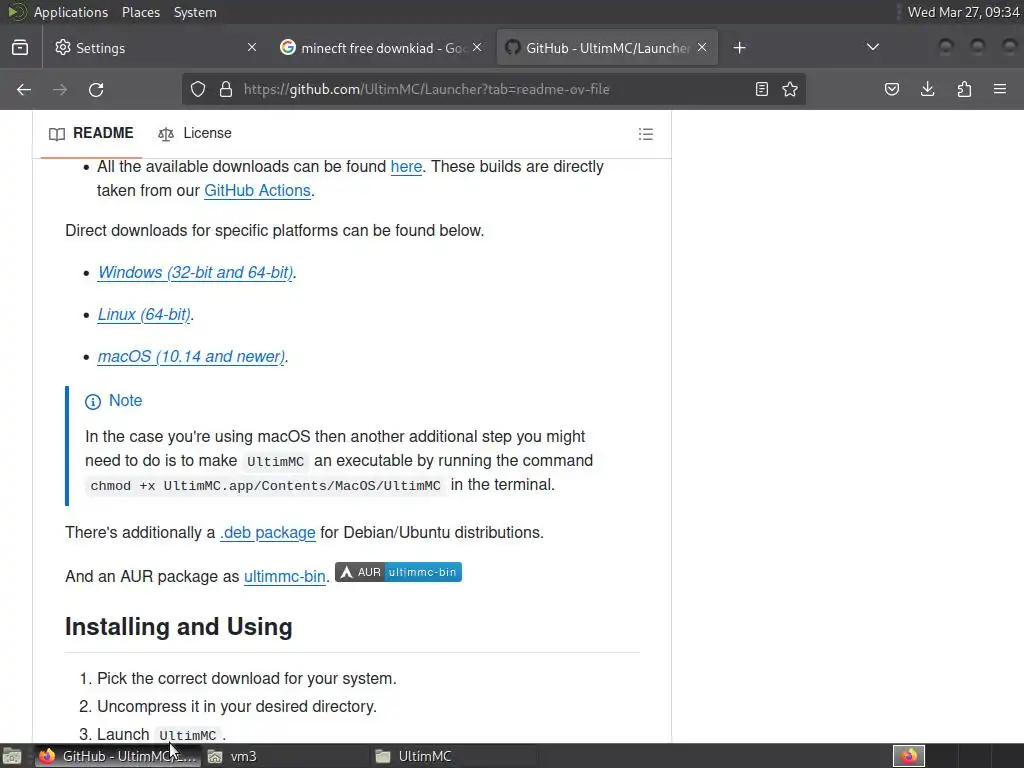This screenshot has height=768, width=1024.
Task: Toggle reader view in the address bar
Action: (761, 89)
